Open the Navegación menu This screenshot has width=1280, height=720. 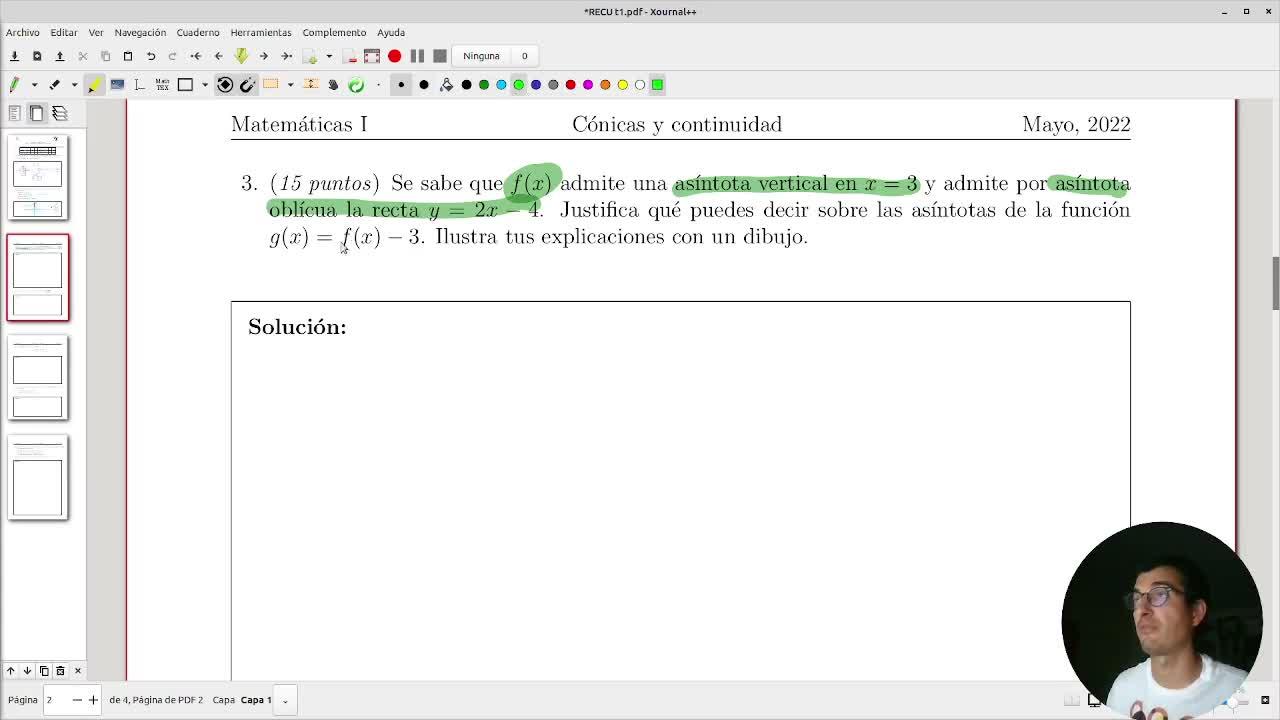[x=140, y=32]
